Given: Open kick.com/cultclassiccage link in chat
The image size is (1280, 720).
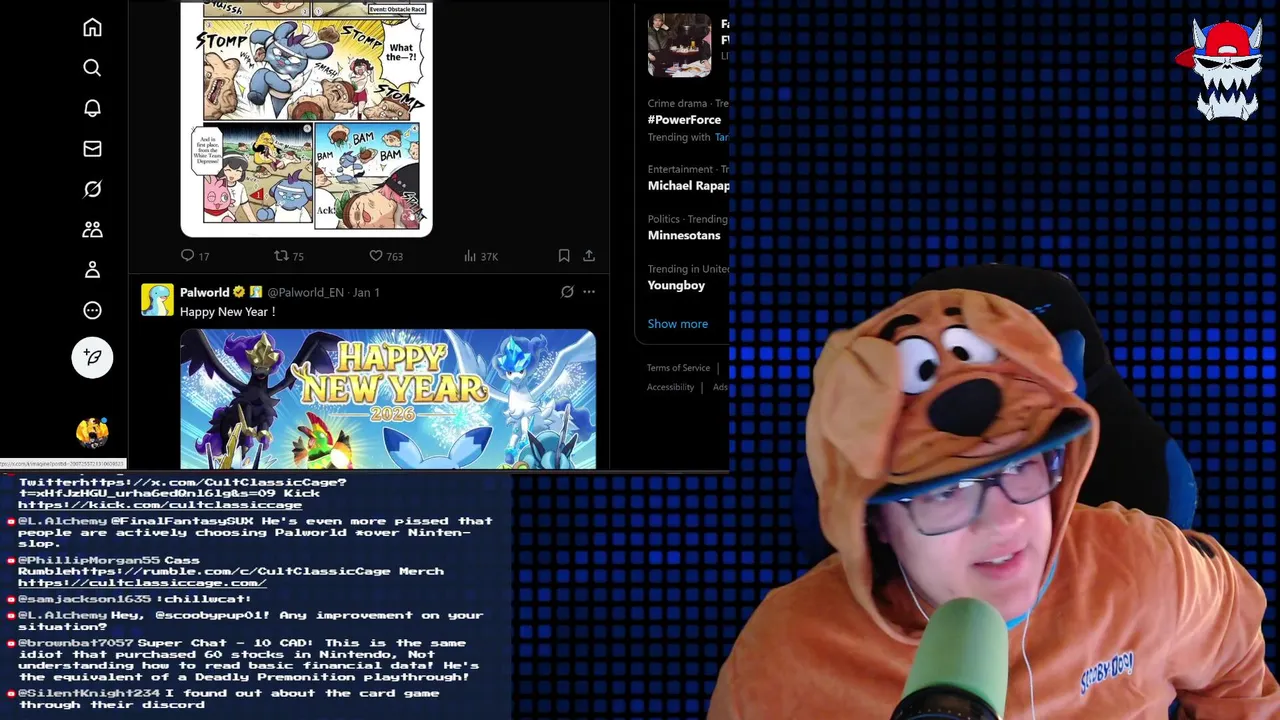Looking at the screenshot, I should 160,505.
